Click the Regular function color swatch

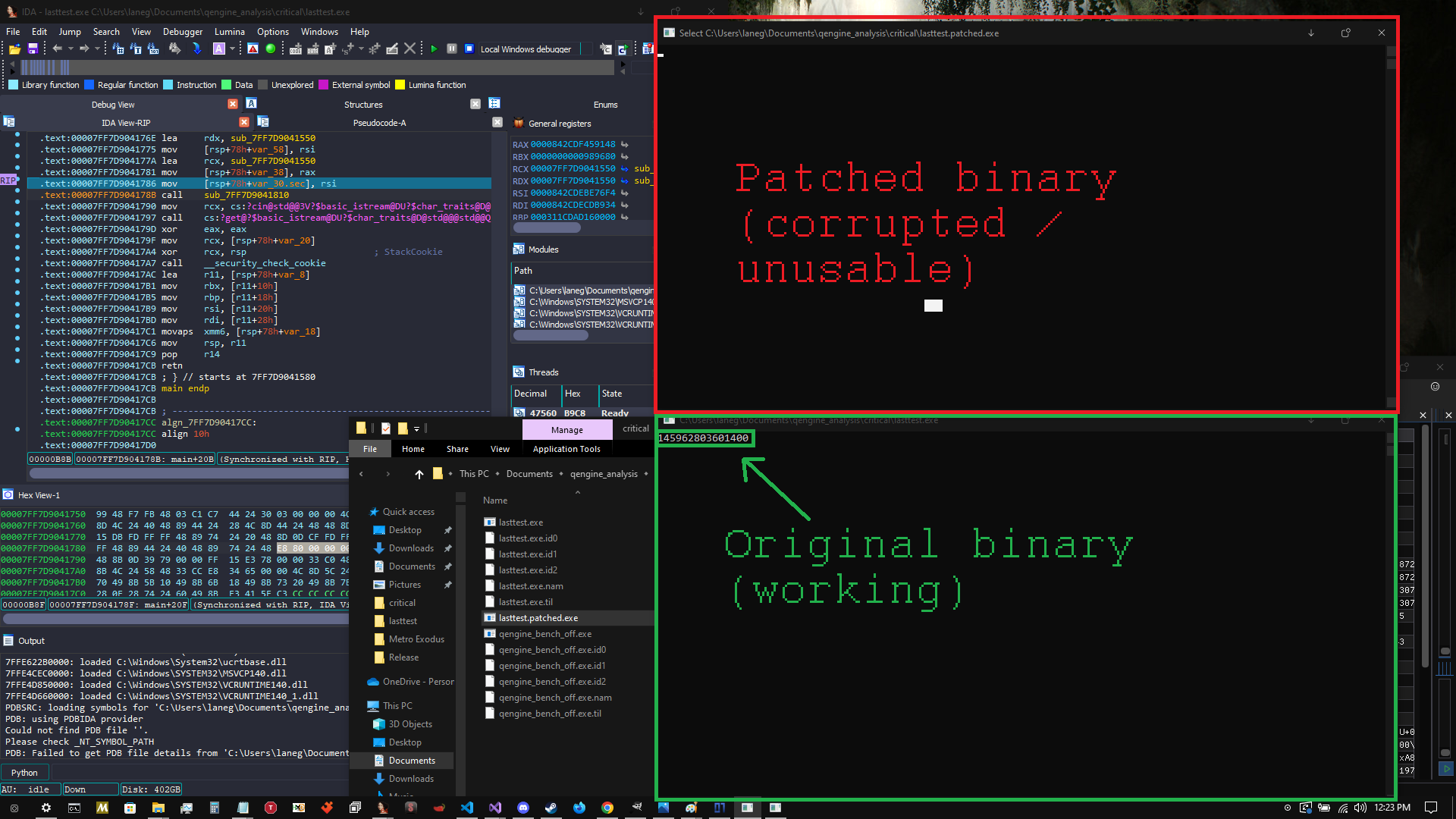(89, 85)
